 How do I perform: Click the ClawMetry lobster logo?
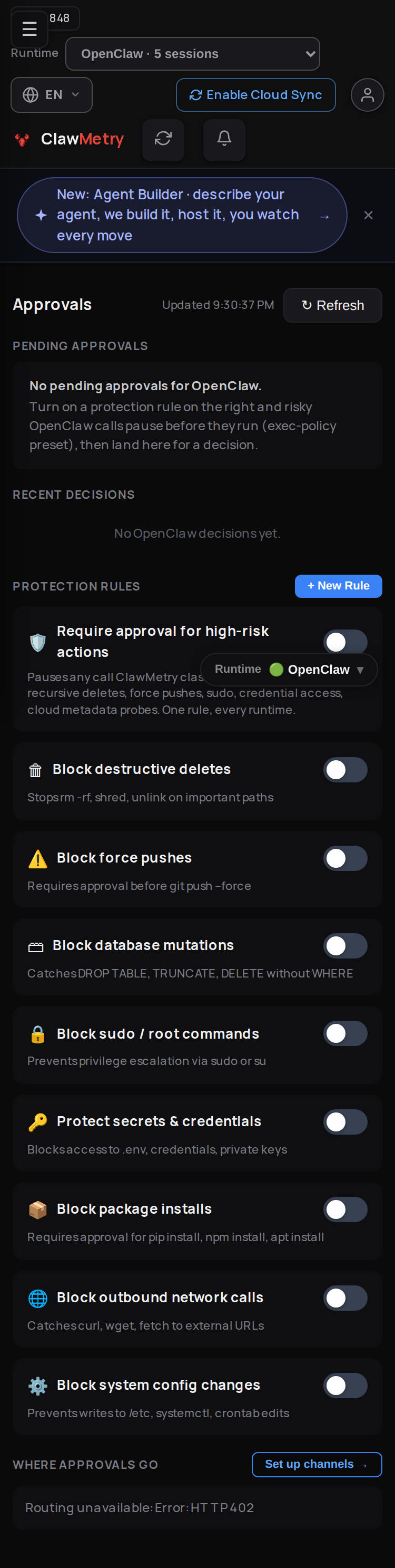(23, 140)
